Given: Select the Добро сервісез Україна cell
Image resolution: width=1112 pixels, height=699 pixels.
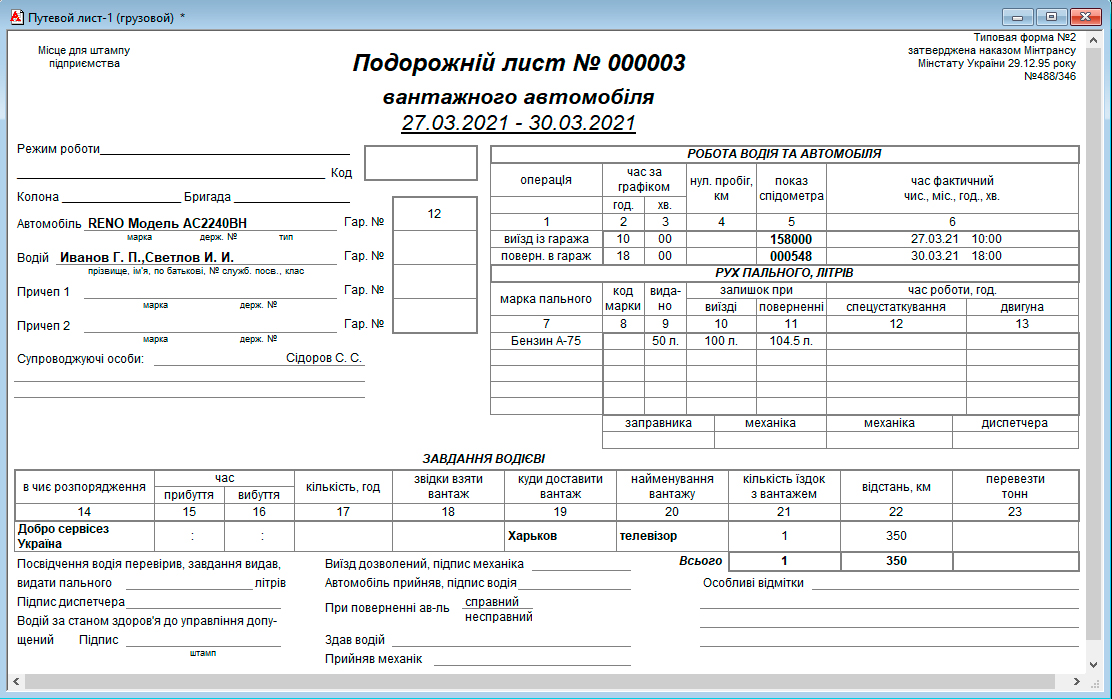Looking at the screenshot, I should (84, 537).
